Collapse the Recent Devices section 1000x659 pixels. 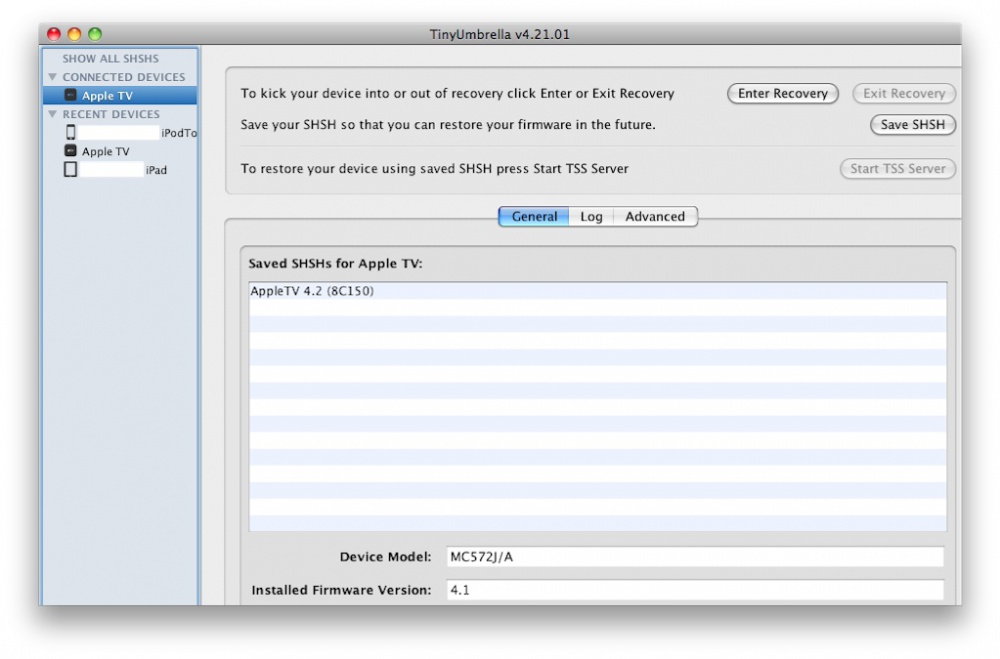coord(52,114)
